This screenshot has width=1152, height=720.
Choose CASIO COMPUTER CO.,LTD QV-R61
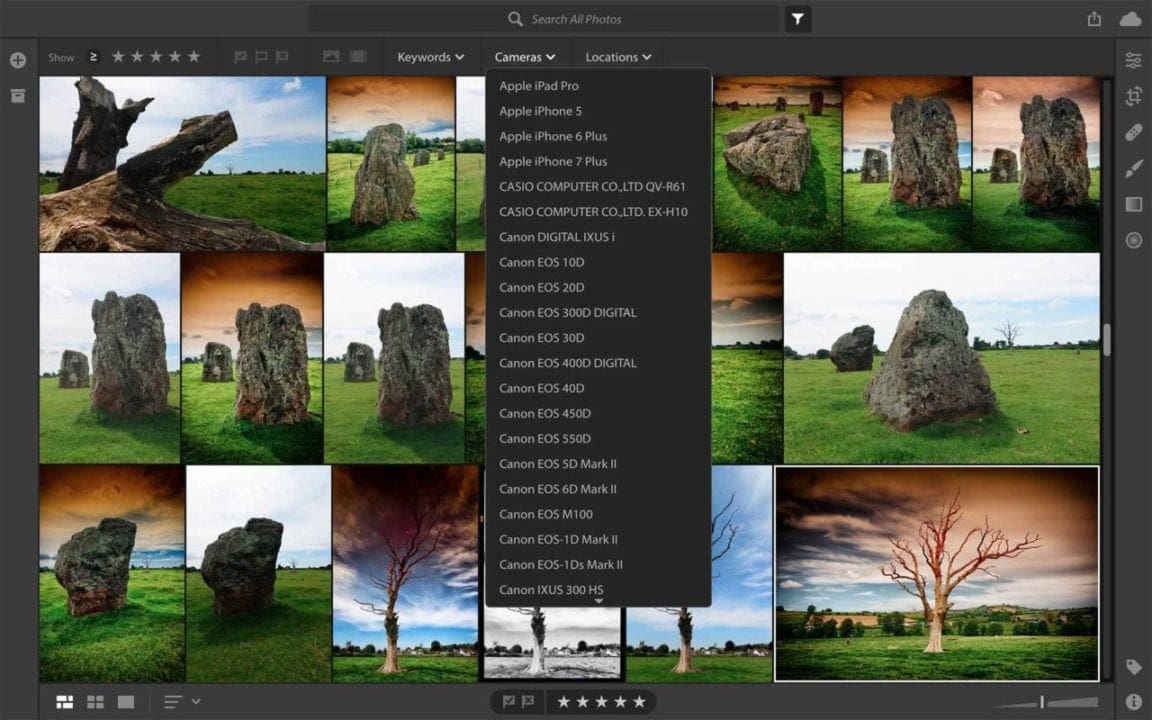[592, 187]
